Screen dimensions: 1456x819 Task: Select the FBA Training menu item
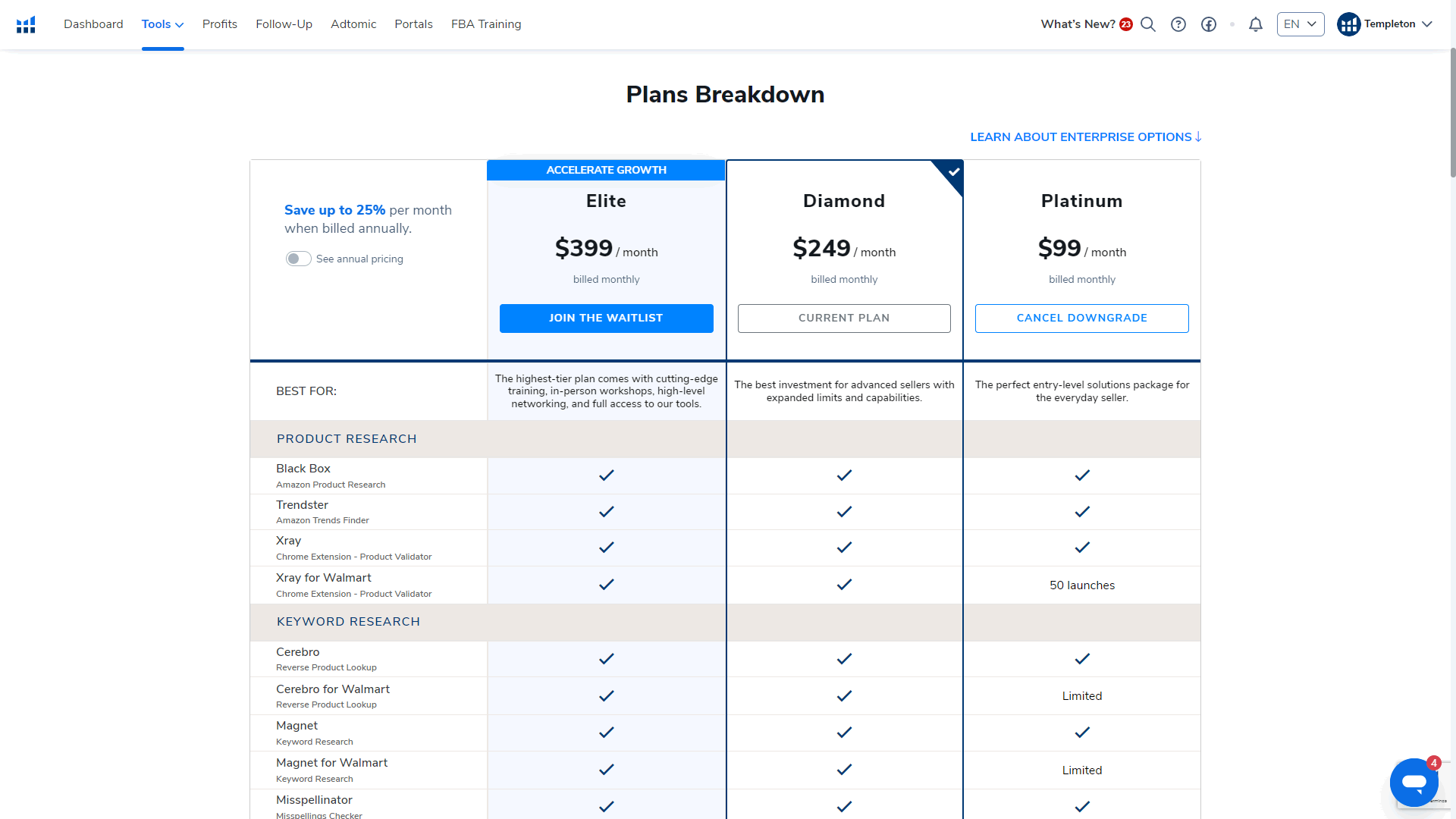(486, 24)
